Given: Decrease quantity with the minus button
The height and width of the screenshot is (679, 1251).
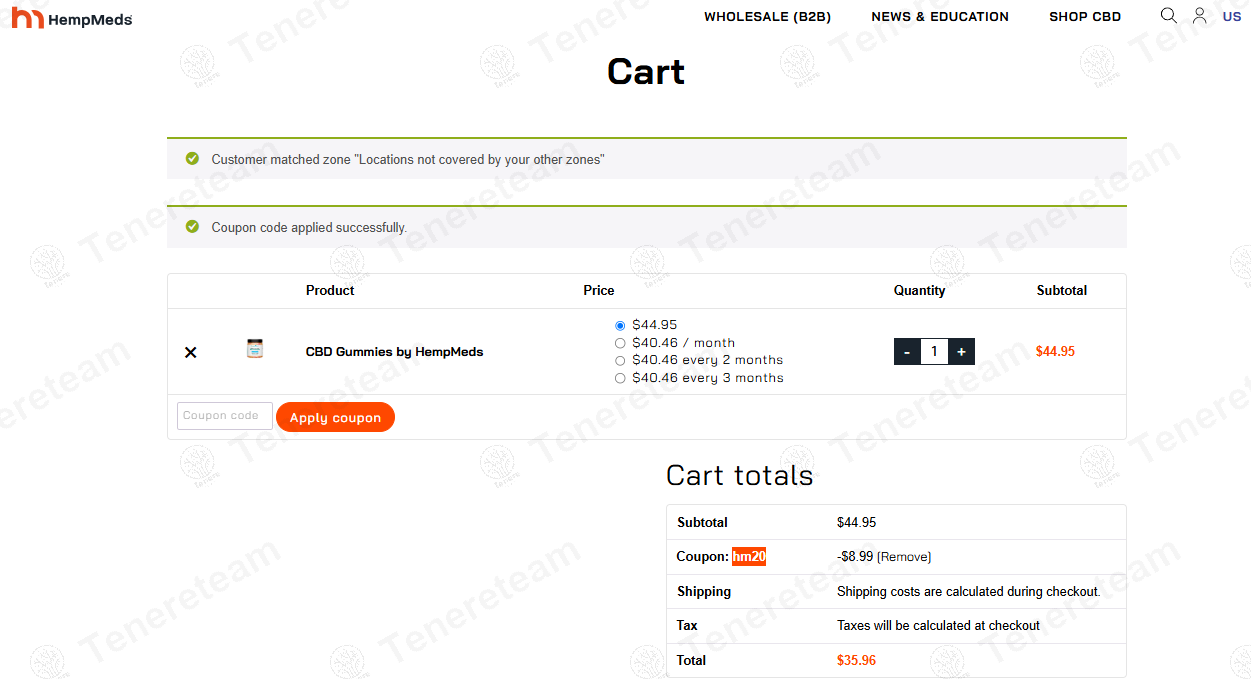Looking at the screenshot, I should tap(907, 352).
